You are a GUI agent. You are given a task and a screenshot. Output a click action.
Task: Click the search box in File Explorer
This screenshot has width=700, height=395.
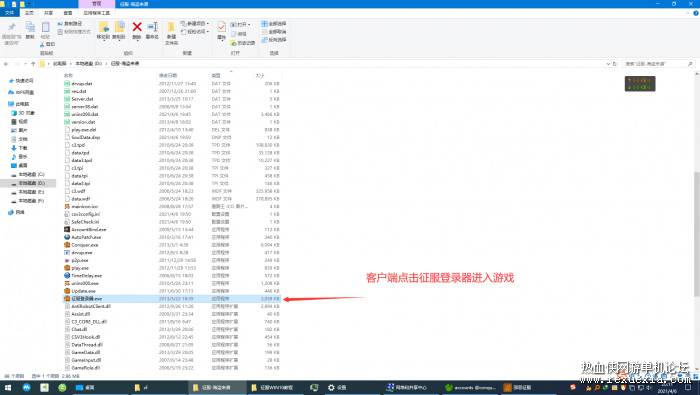click(x=658, y=64)
